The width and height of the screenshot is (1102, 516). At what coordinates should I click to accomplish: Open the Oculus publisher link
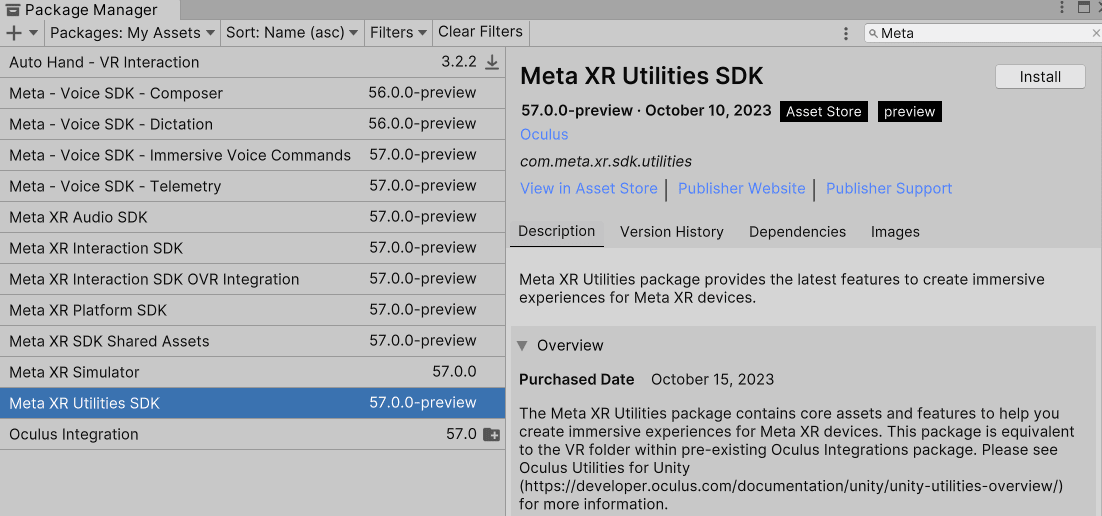pyautogui.click(x=544, y=134)
